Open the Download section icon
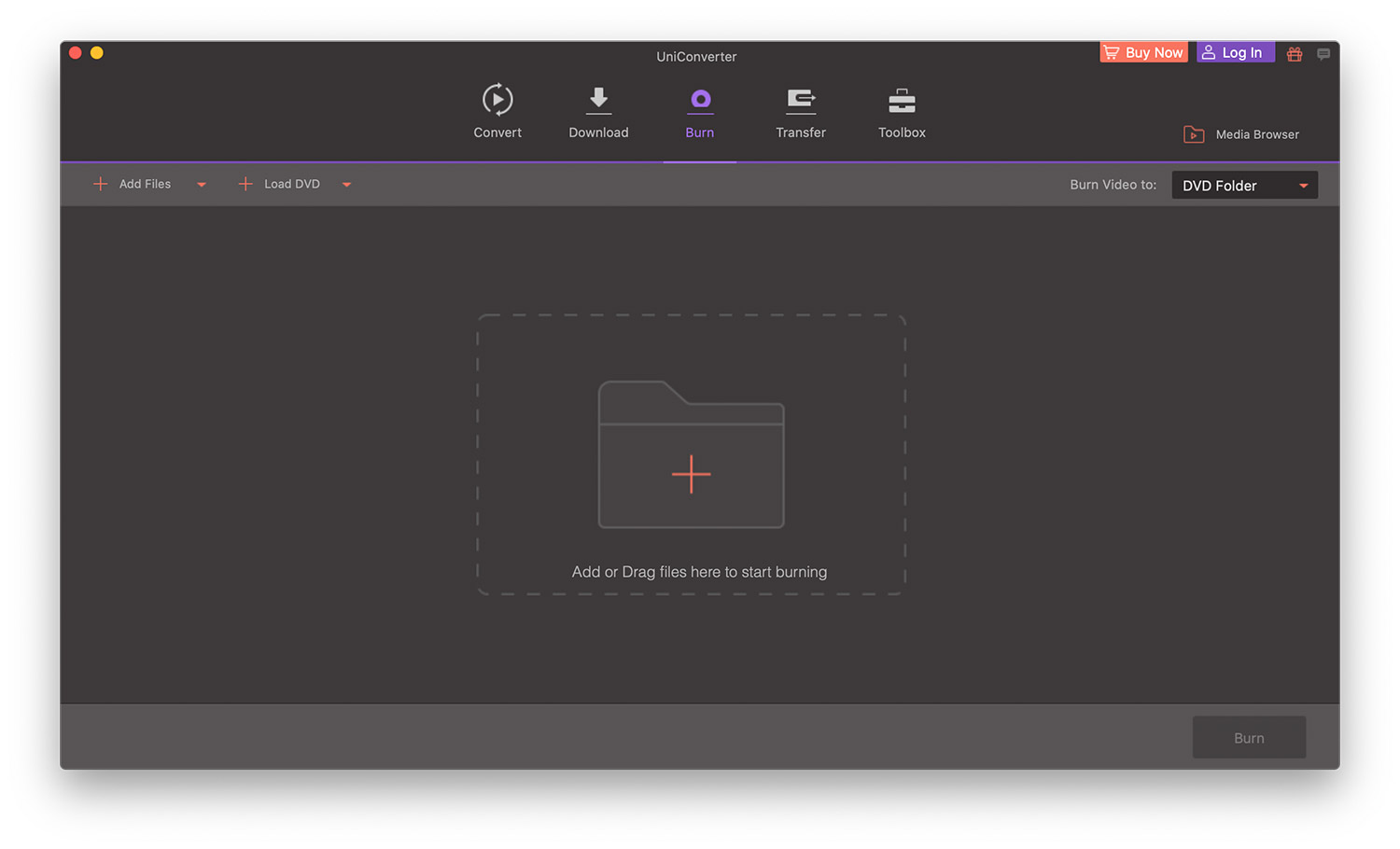Viewport: 1400px width, 849px height. [x=598, y=100]
